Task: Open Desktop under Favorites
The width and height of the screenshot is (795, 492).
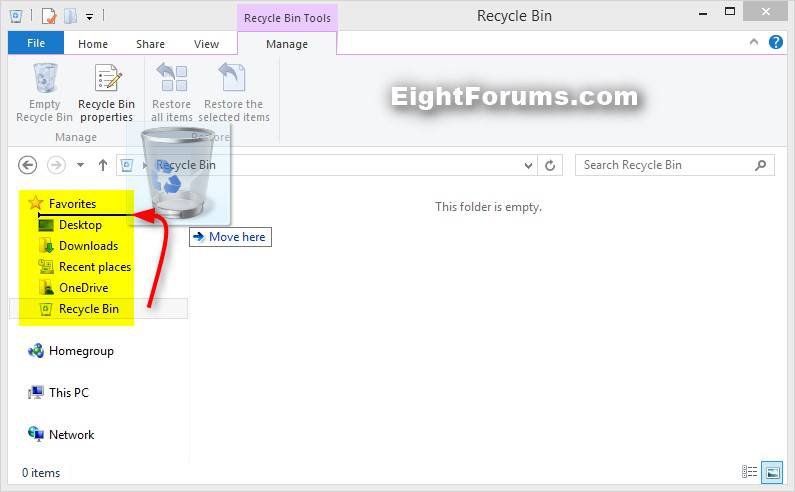Action: [80, 225]
